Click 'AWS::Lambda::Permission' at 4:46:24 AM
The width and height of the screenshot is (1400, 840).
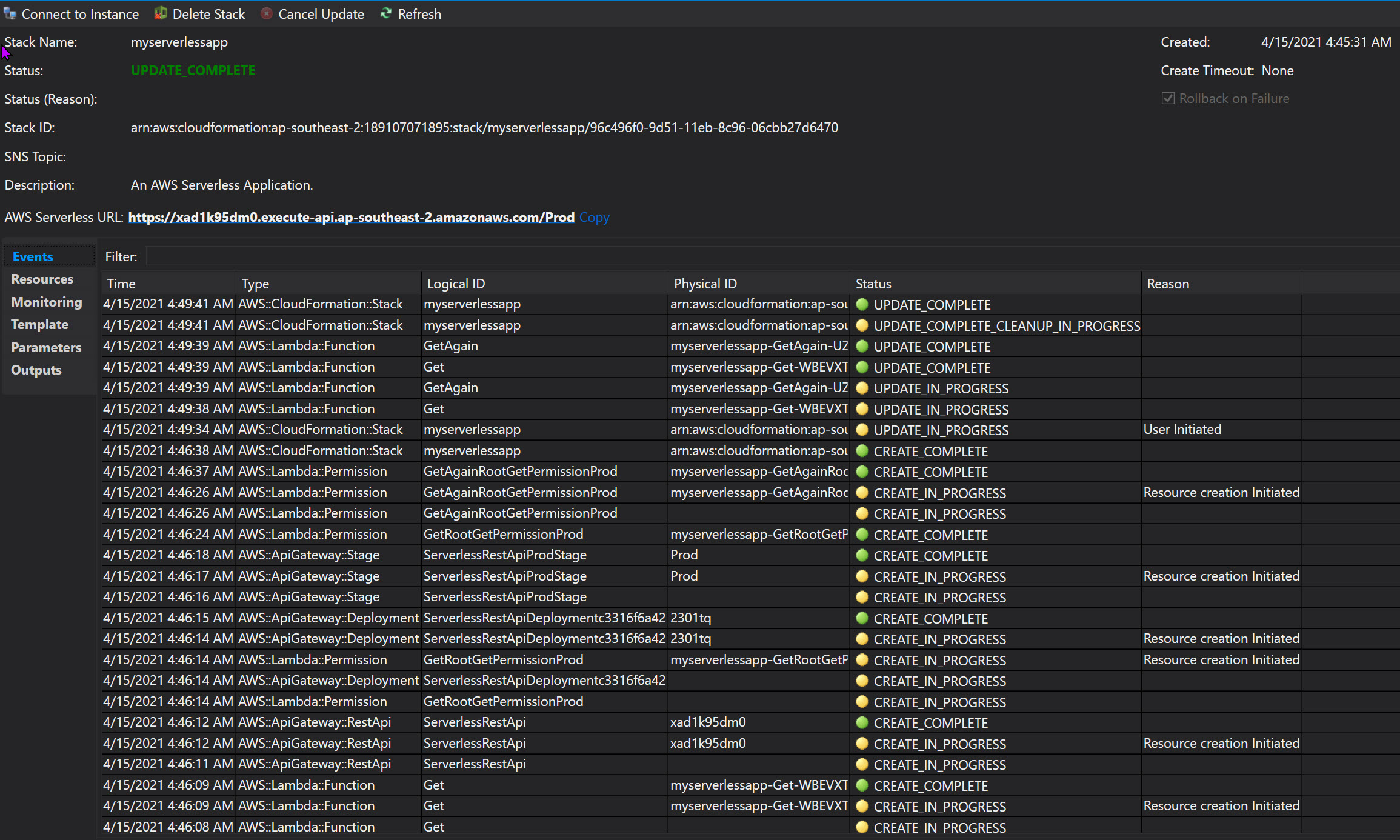(312, 535)
